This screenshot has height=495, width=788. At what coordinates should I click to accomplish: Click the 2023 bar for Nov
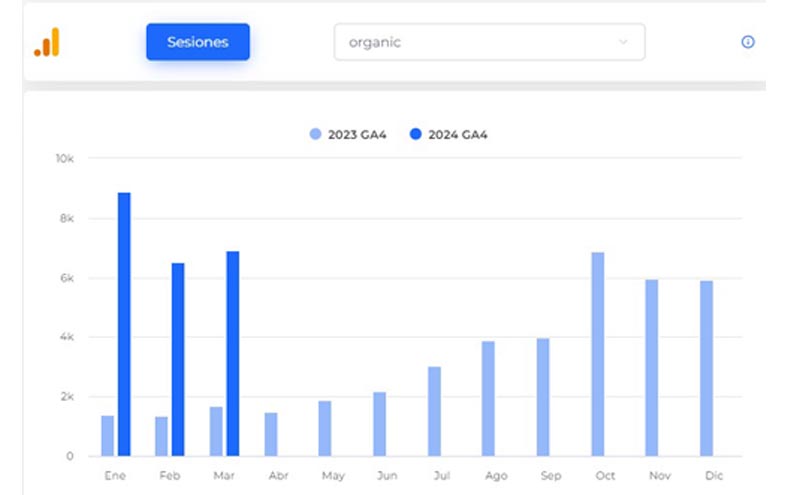[652, 367]
